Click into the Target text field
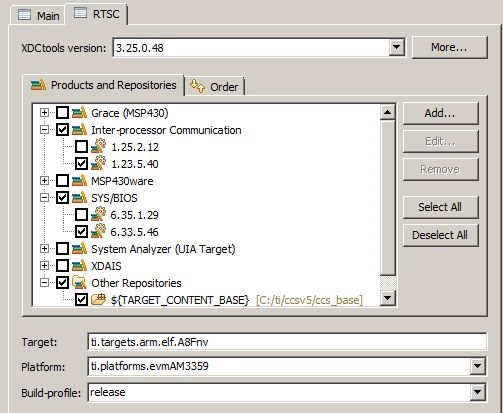503x413 pixels. pos(287,342)
